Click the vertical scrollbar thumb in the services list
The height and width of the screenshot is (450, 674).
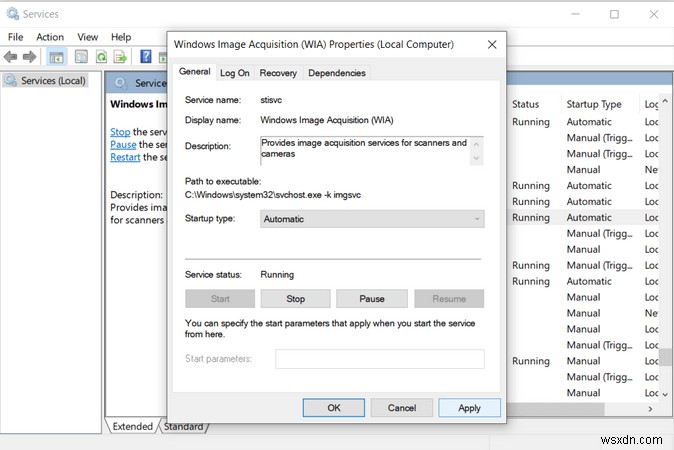(665, 357)
